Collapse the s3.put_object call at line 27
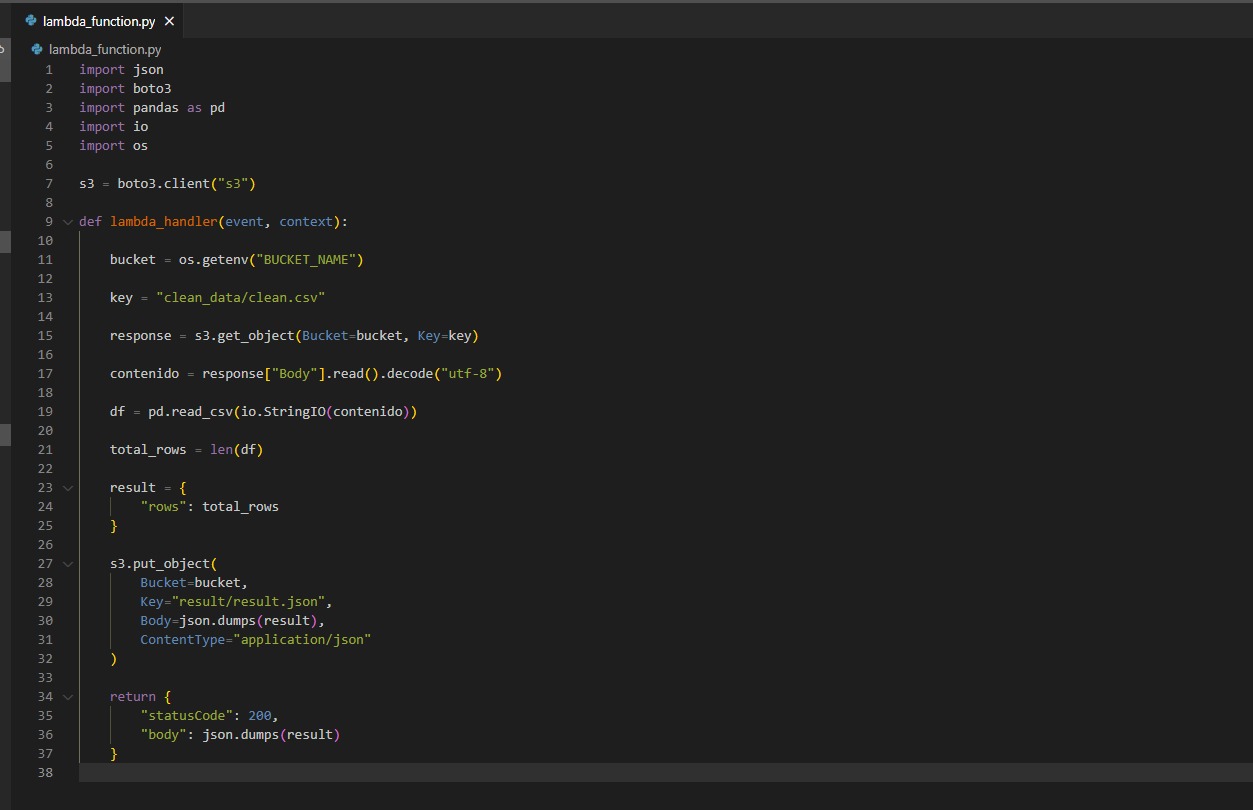The image size is (1253, 810). [x=68, y=564]
